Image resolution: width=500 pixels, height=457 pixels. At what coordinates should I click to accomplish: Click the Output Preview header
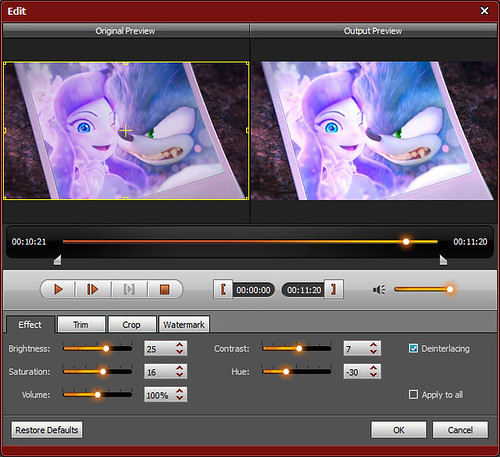(x=373, y=31)
